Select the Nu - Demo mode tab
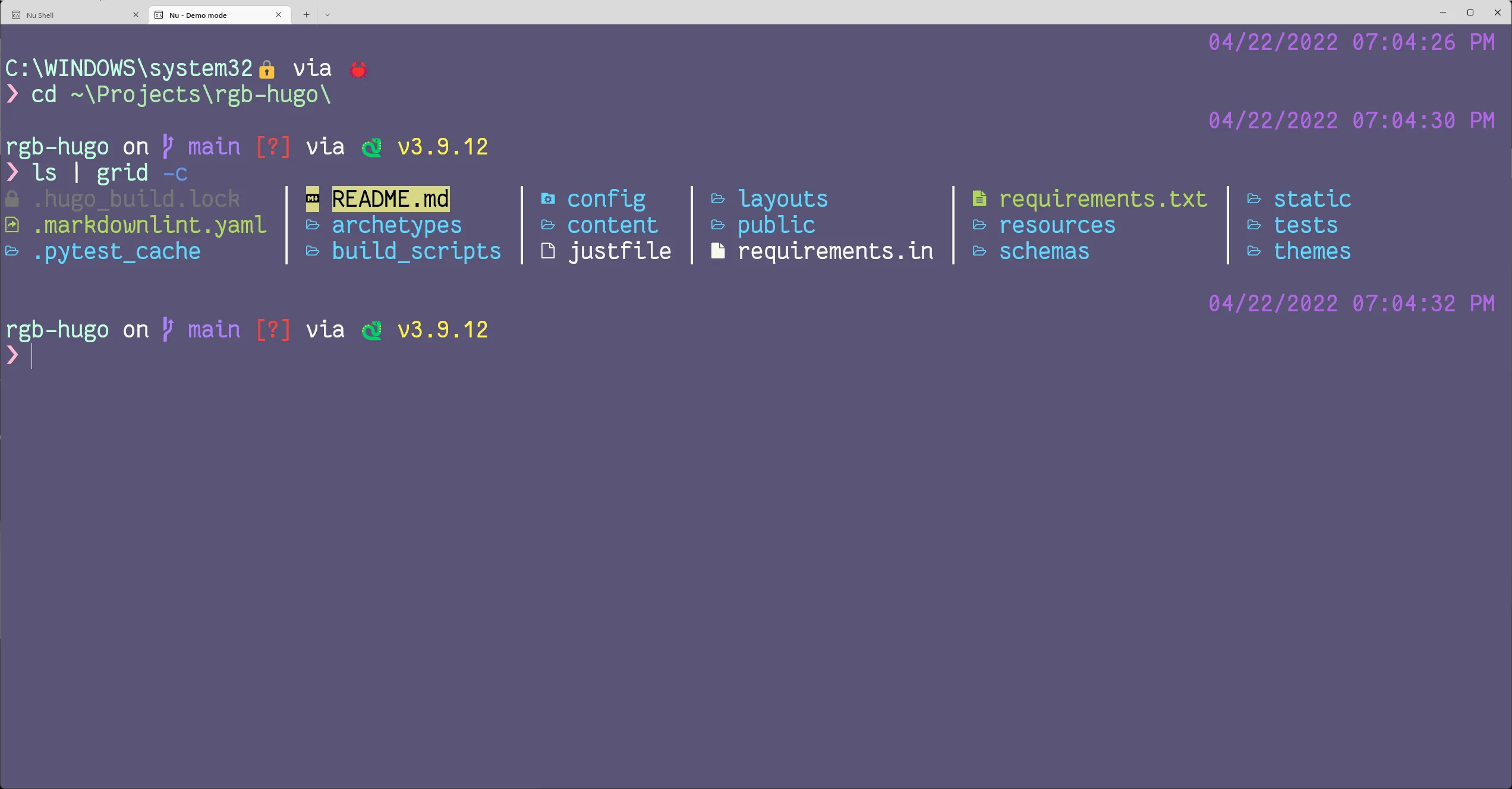The height and width of the screenshot is (789, 1512). point(219,15)
